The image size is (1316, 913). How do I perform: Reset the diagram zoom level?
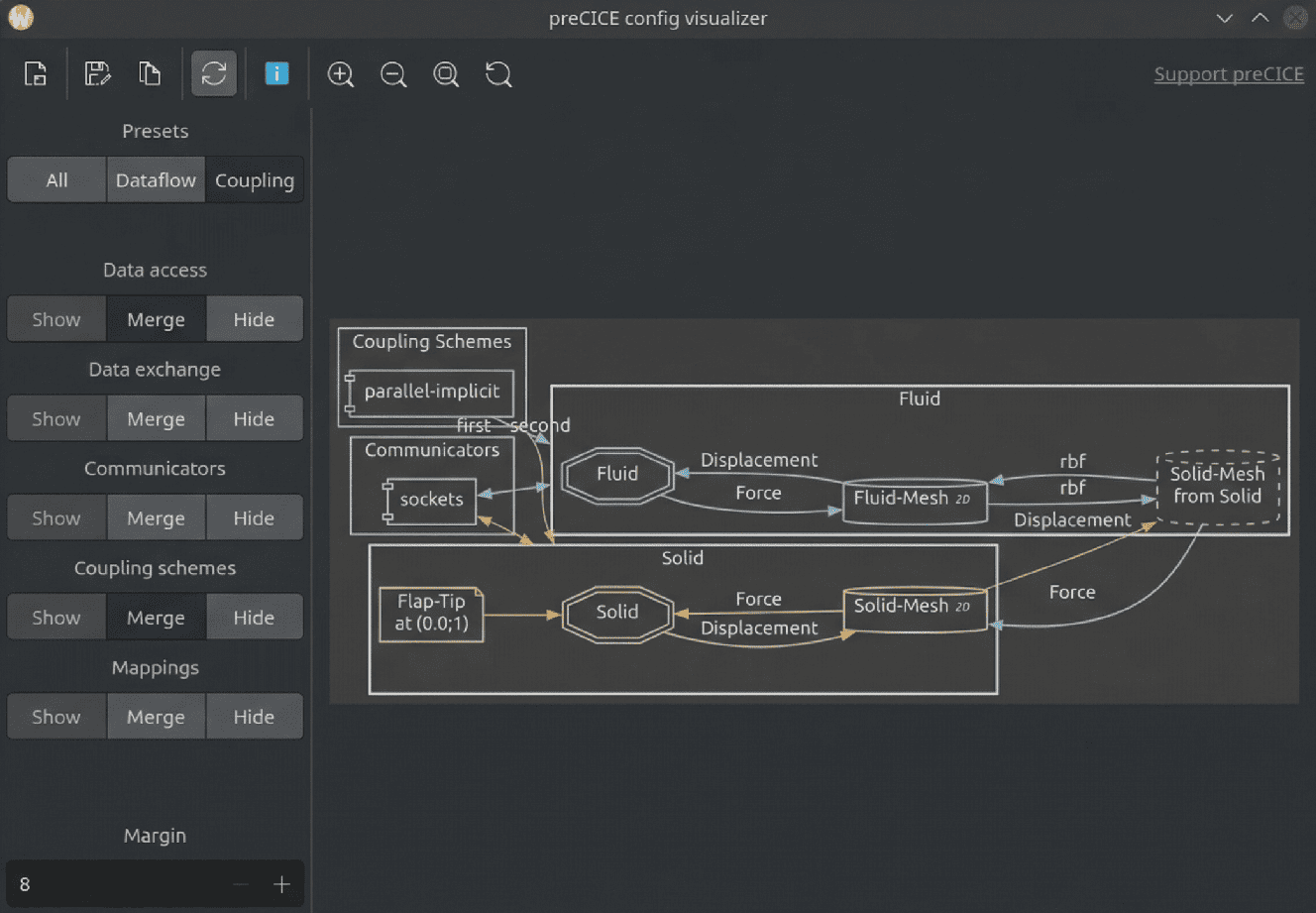pyautogui.click(x=498, y=73)
